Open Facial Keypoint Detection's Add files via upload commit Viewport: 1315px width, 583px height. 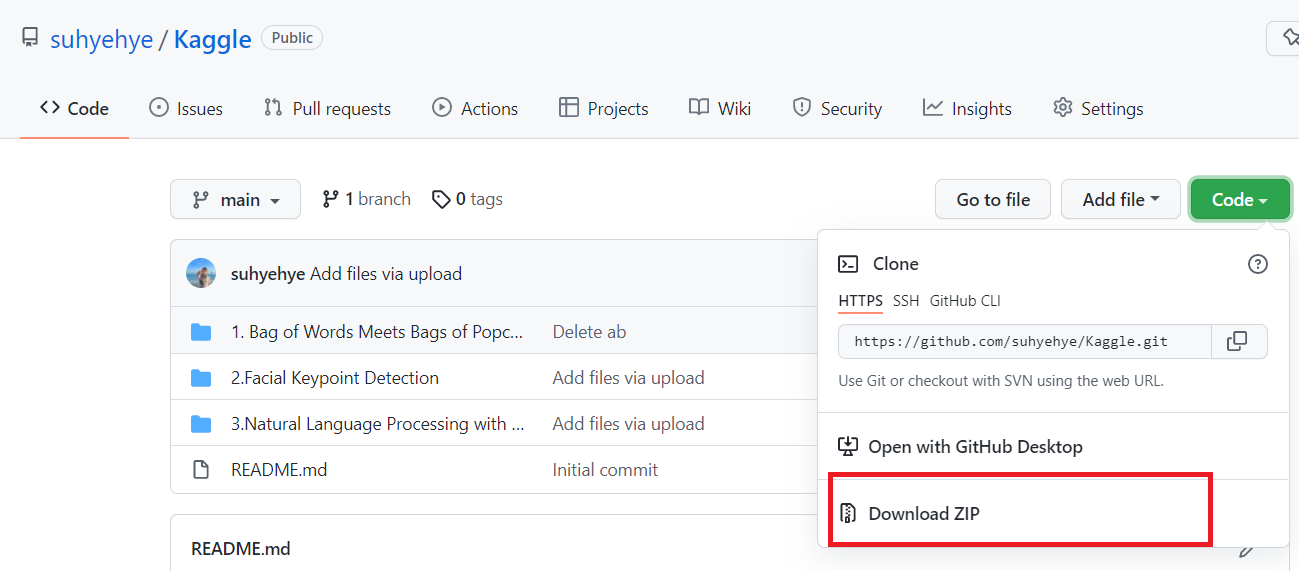point(629,377)
